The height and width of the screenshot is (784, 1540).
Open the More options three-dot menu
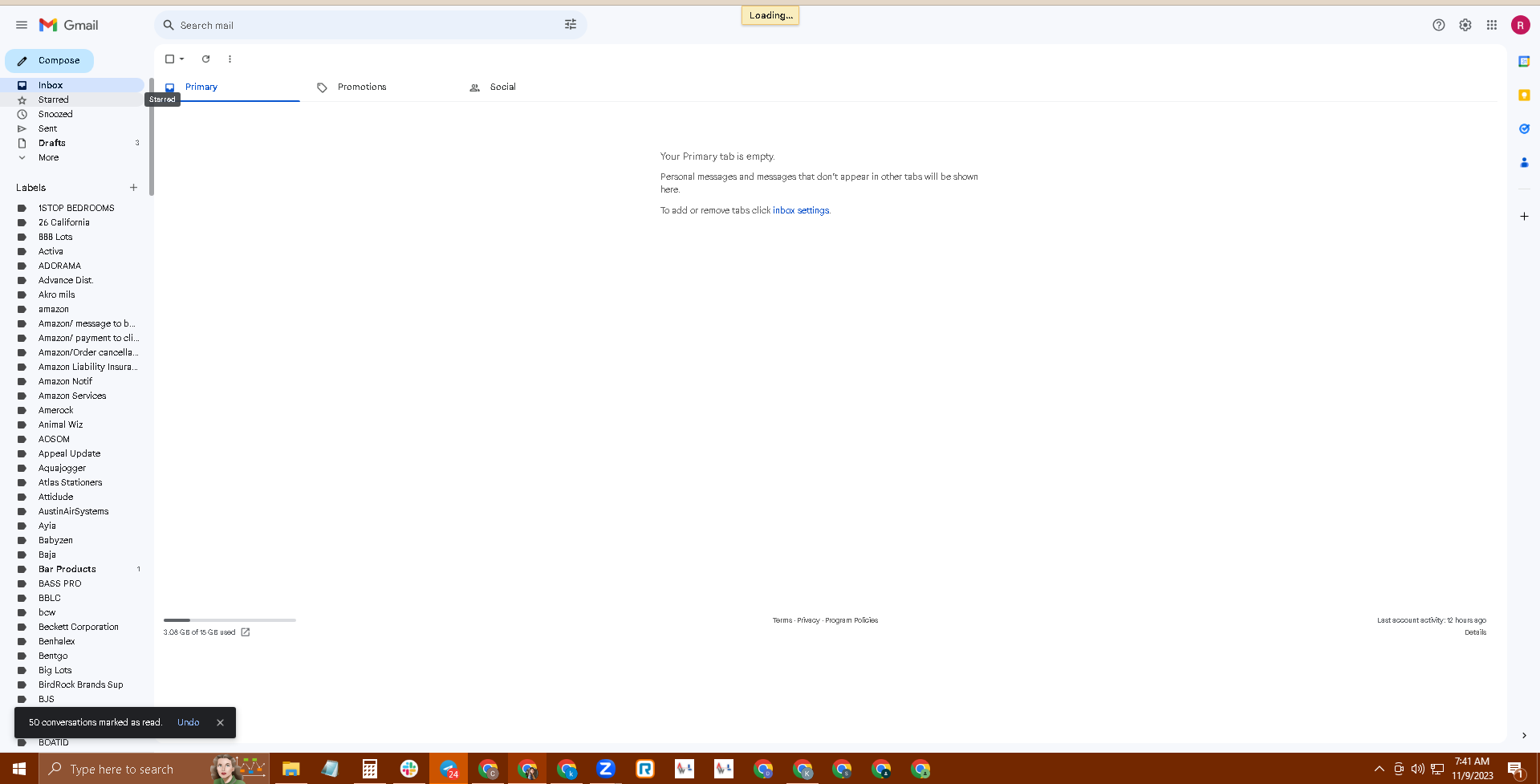(230, 59)
